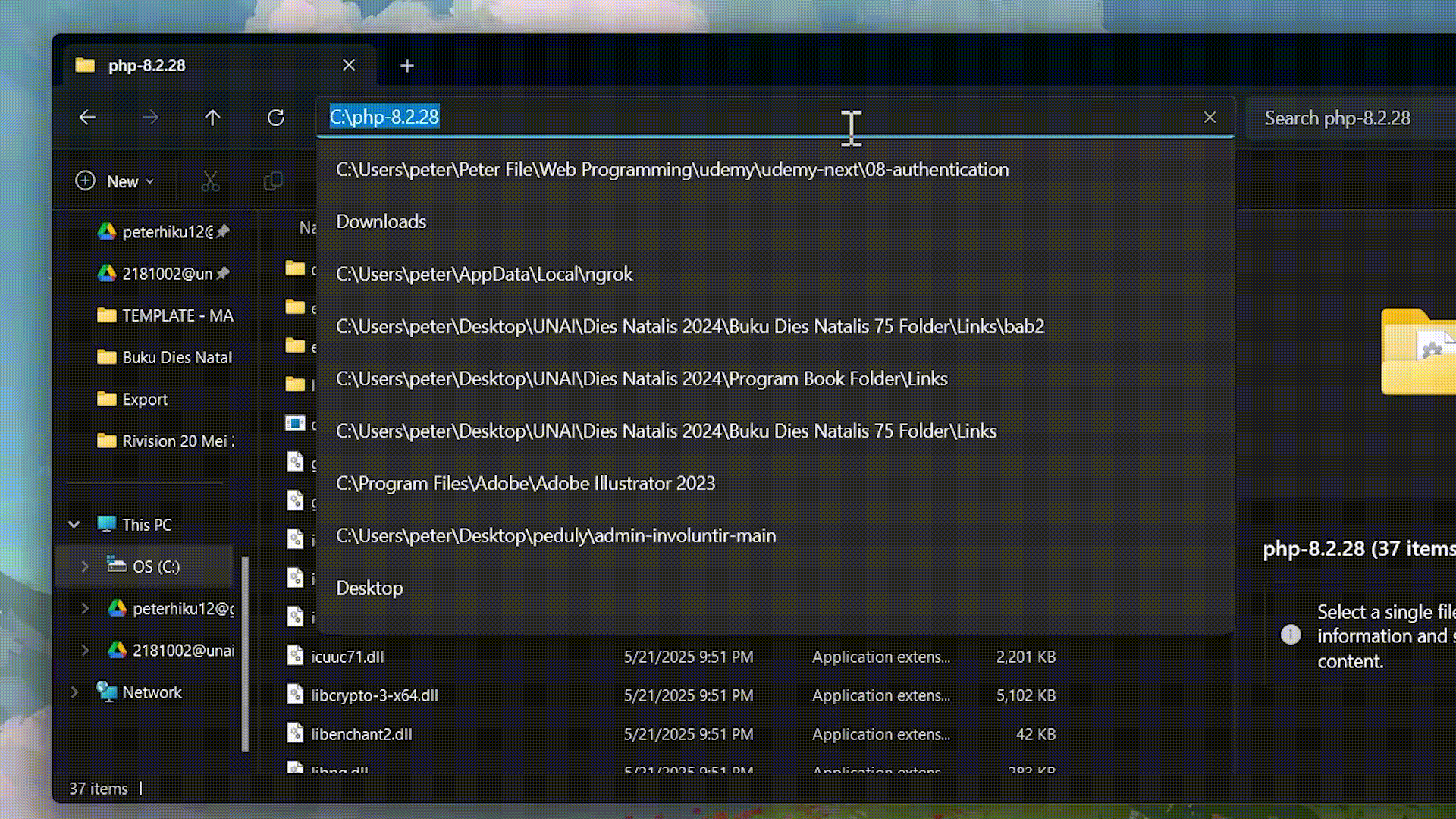The image size is (1456, 819).
Task: Select Buku Dies Natalis 75 Folder\Links suggestion
Action: pyautogui.click(x=775, y=431)
